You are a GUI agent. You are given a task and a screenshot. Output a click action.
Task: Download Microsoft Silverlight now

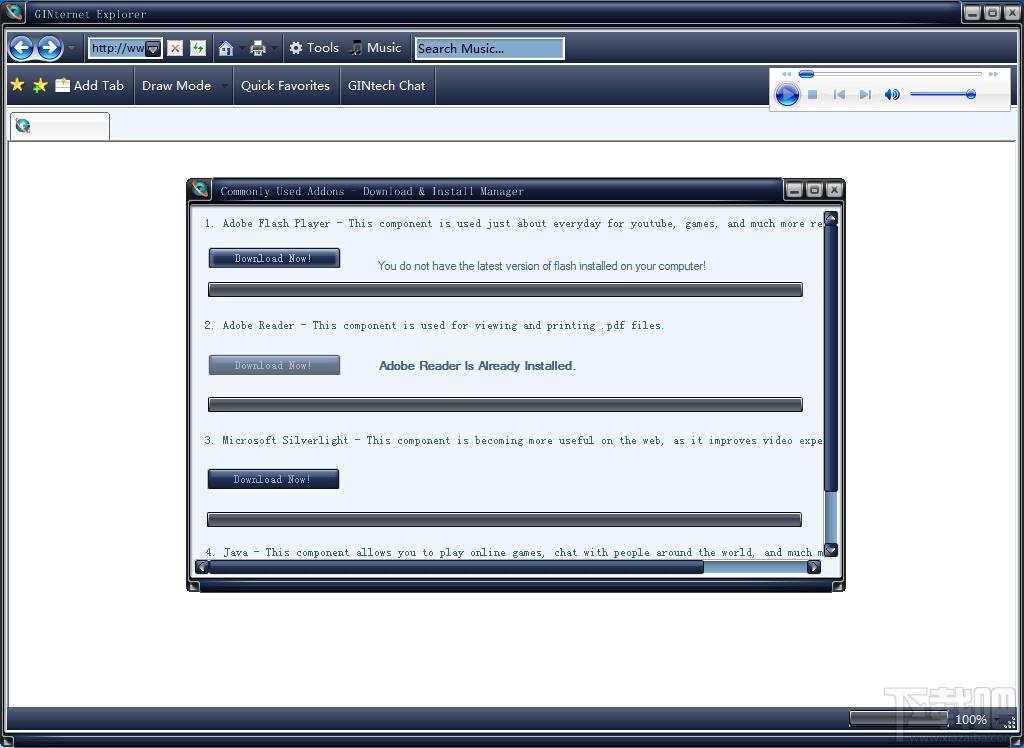pos(274,479)
